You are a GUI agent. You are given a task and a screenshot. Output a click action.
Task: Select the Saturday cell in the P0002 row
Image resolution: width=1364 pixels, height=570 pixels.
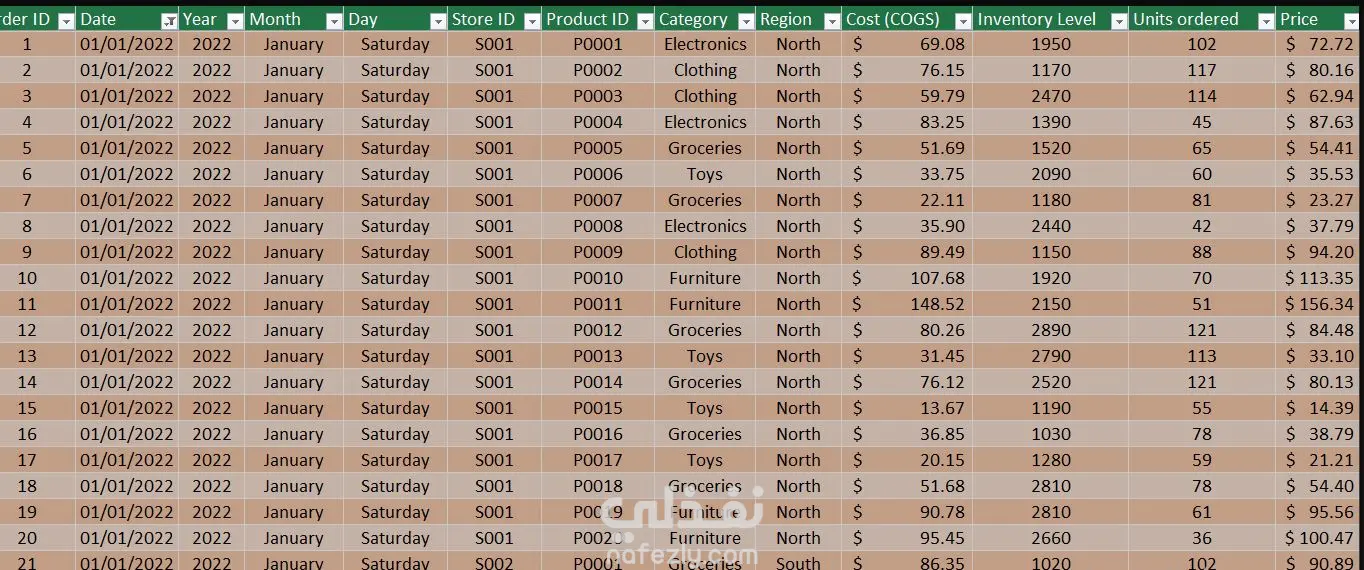pos(395,70)
